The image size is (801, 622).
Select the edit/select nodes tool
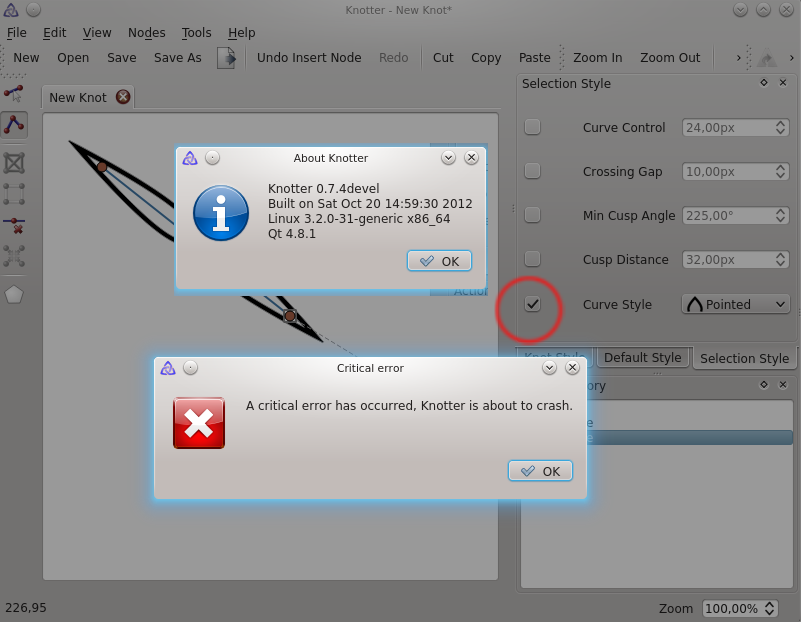point(14,93)
